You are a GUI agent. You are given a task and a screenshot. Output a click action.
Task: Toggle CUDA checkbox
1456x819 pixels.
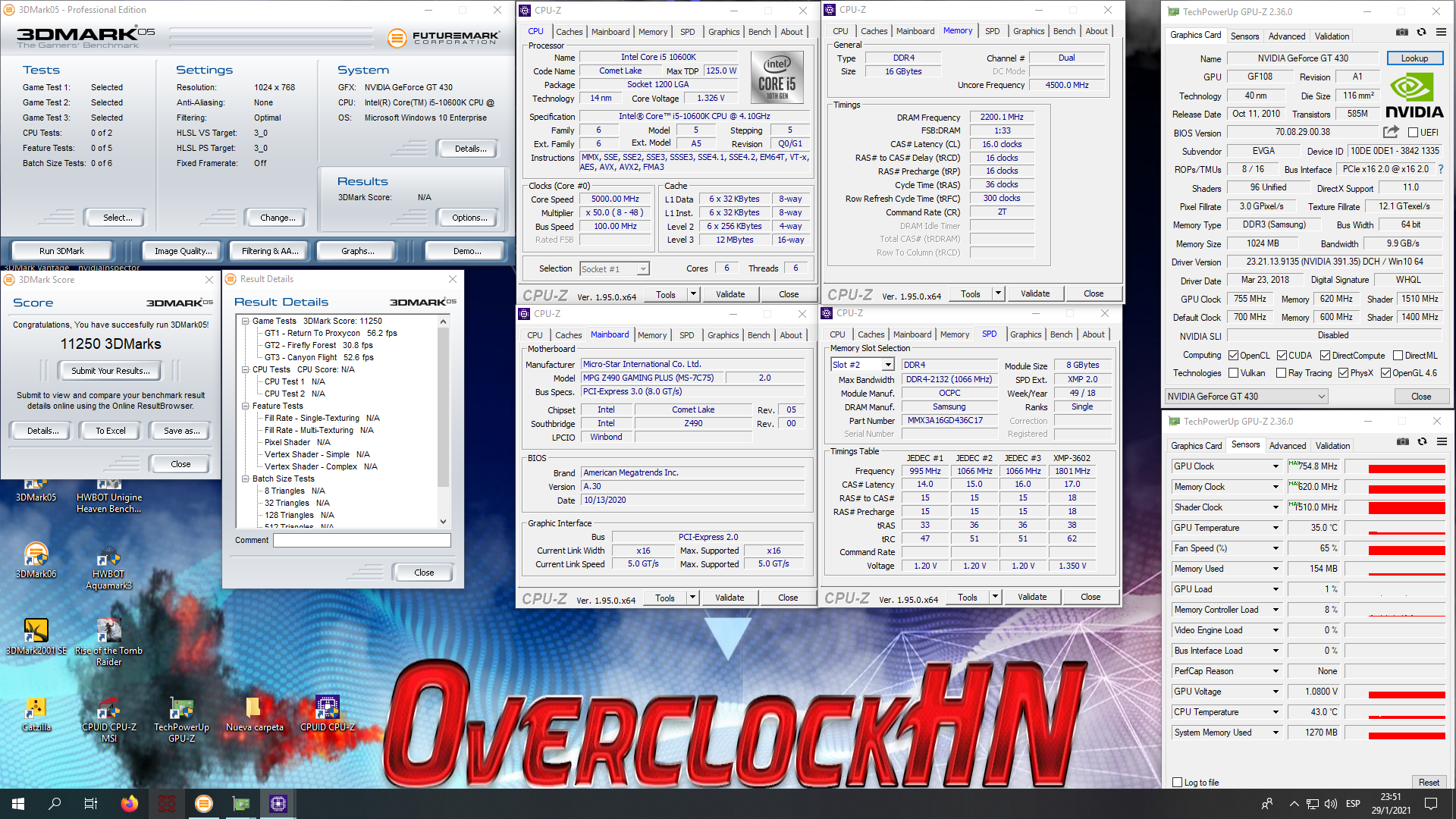pos(1282,356)
